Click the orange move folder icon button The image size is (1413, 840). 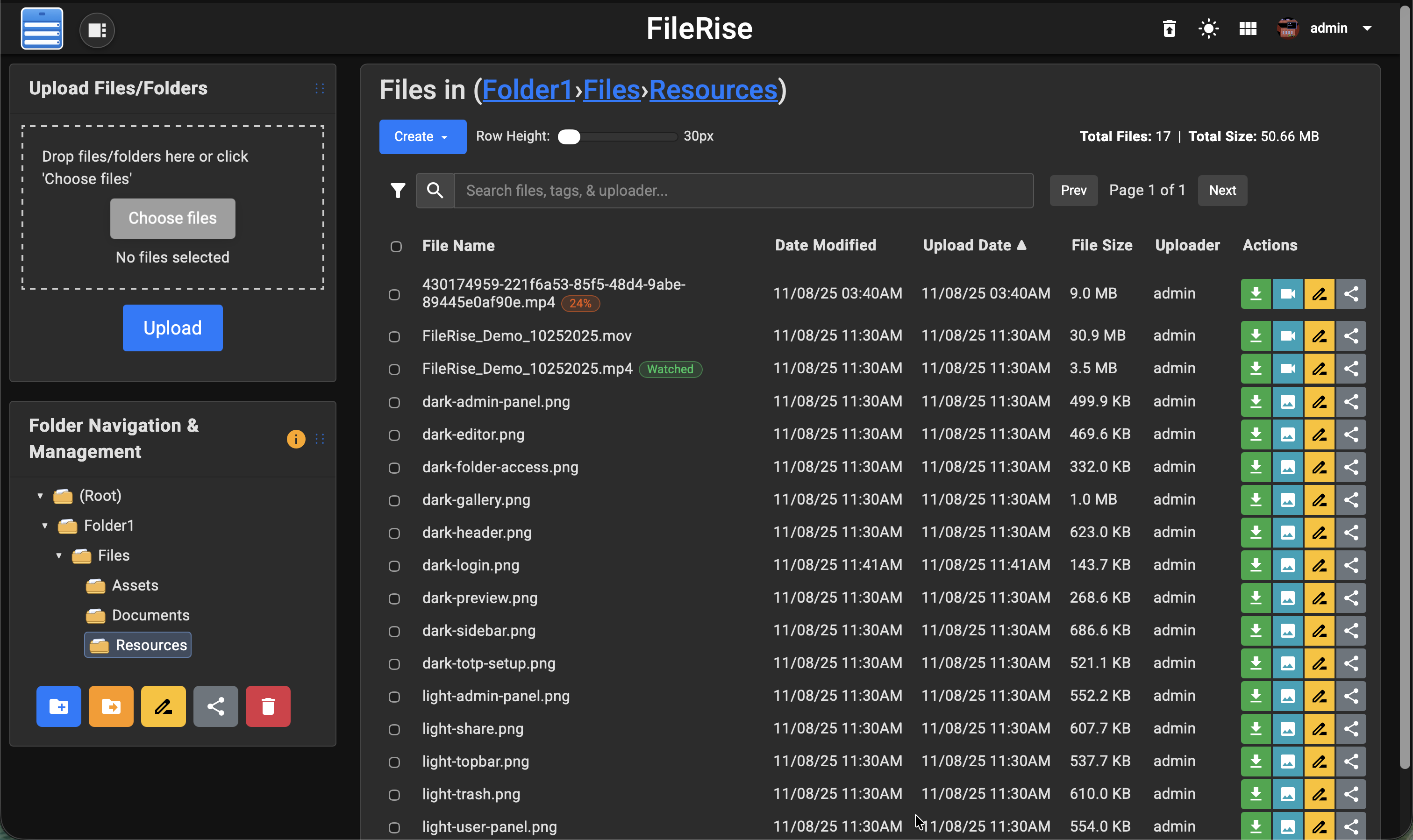(x=111, y=706)
